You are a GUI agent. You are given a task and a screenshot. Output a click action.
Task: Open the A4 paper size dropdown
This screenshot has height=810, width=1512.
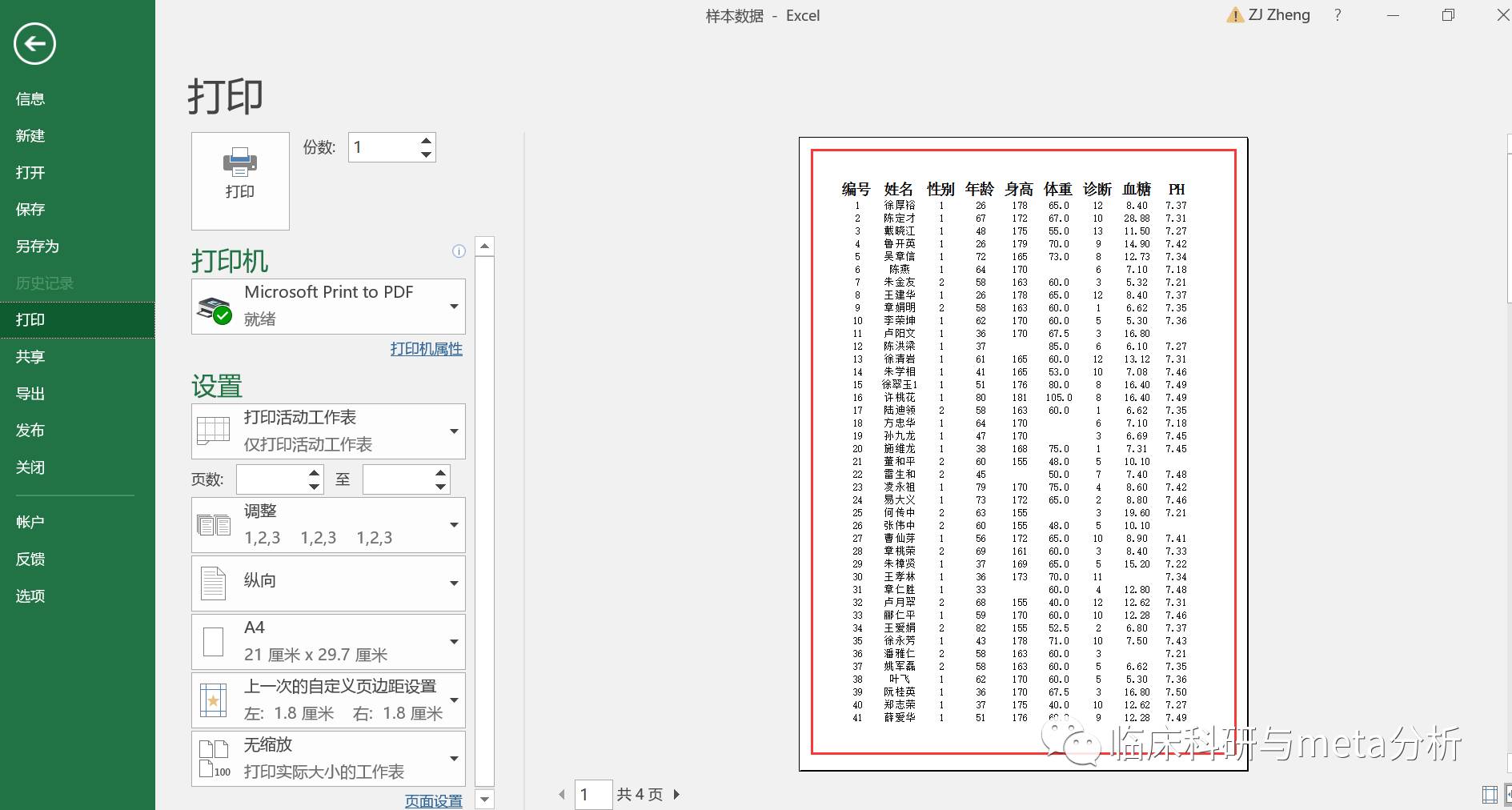[x=328, y=642]
